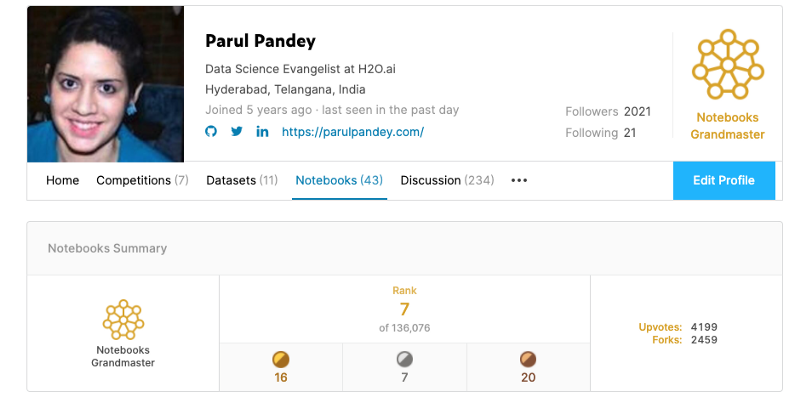Open the Competitions tab

(x=142, y=180)
